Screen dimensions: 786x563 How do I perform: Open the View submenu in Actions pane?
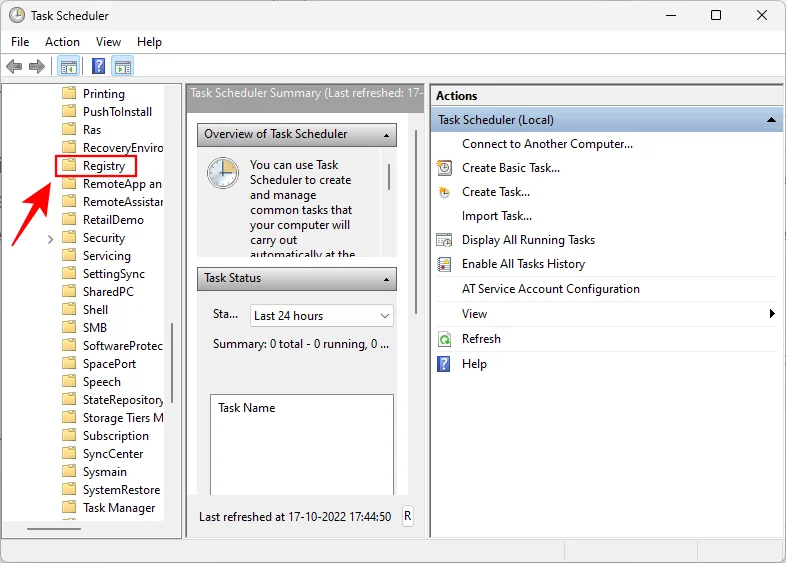click(x=771, y=314)
